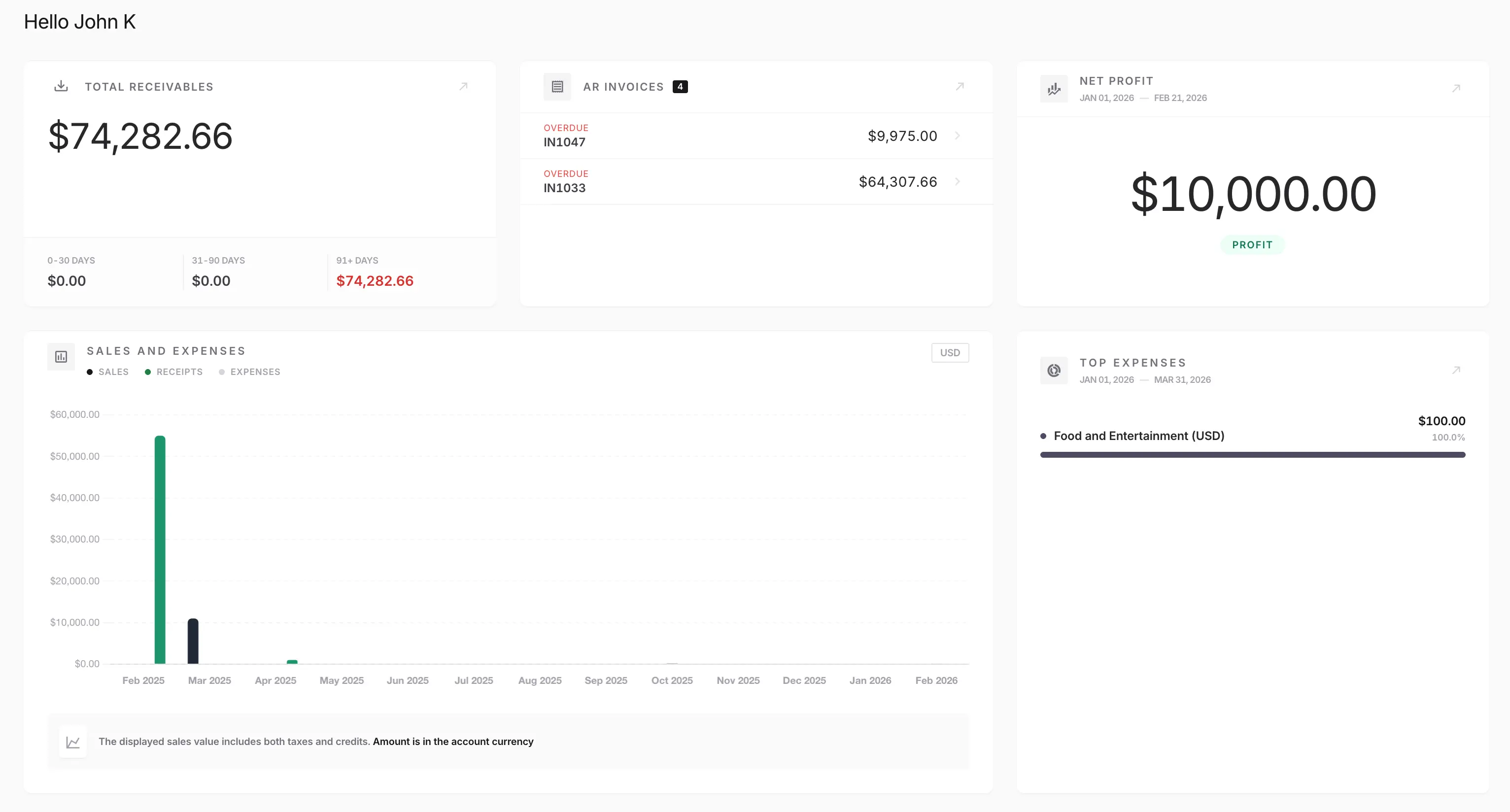Open Total Receivables via its expand arrow icon
The image size is (1510, 812).
(x=464, y=86)
